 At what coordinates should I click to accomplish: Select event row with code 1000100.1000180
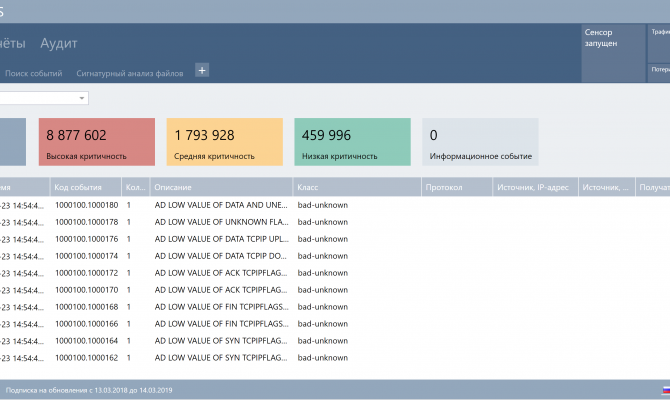click(86, 205)
